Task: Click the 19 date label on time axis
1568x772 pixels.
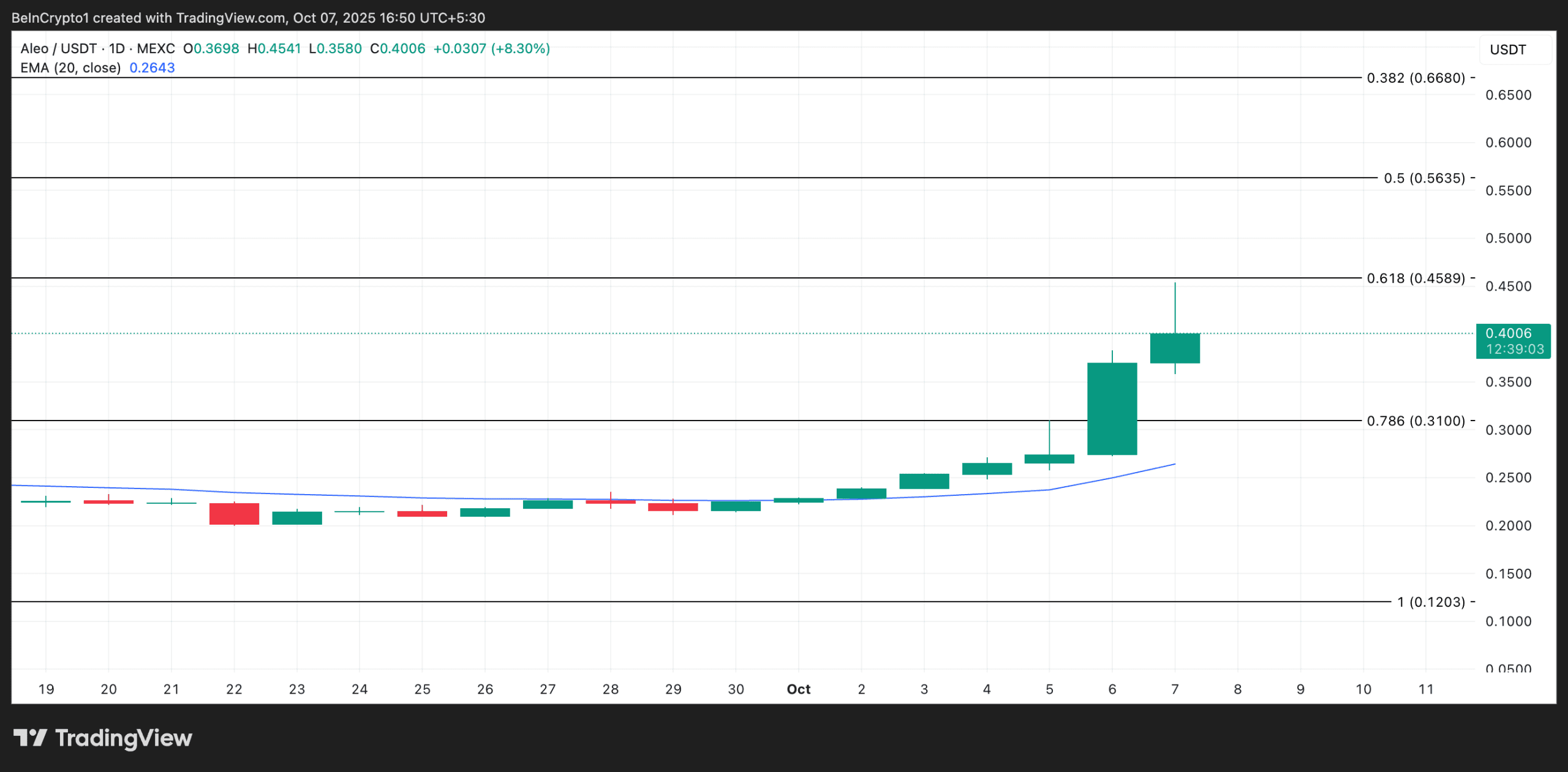Action: [x=46, y=689]
